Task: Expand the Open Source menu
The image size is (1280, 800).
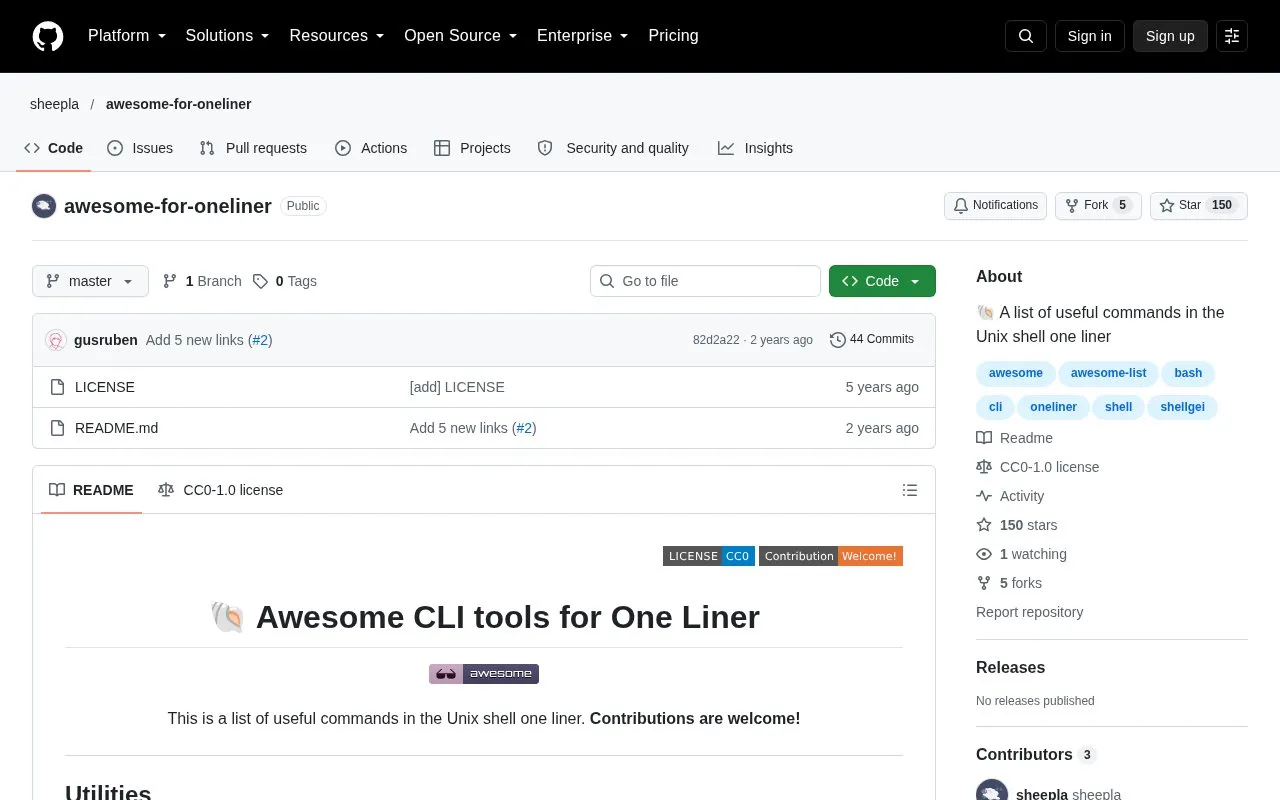Action: 460,36
